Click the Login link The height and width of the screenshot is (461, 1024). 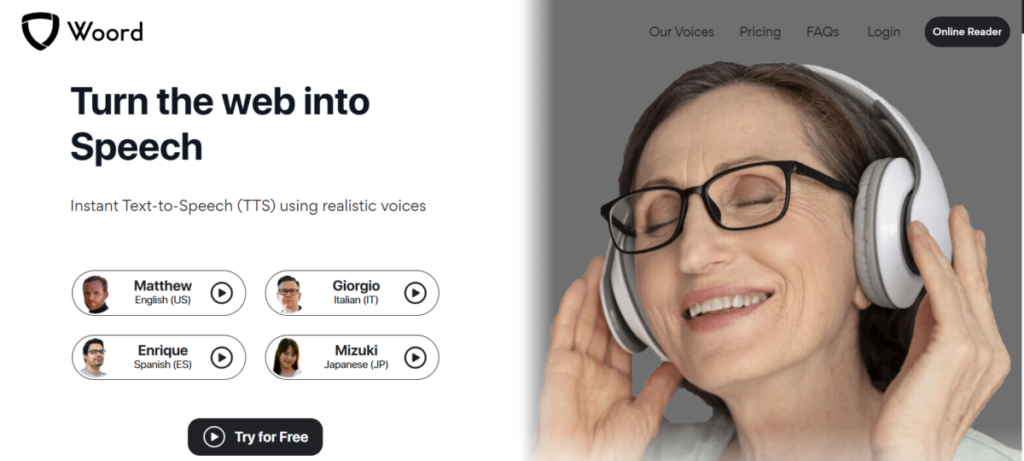click(x=884, y=32)
